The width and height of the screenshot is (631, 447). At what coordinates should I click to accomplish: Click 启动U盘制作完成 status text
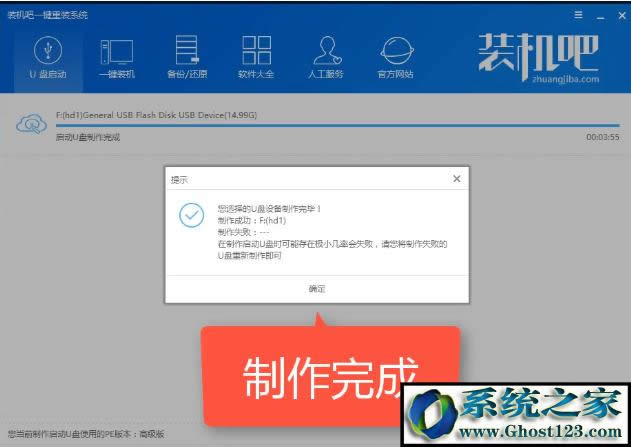pyautogui.click(x=88, y=137)
